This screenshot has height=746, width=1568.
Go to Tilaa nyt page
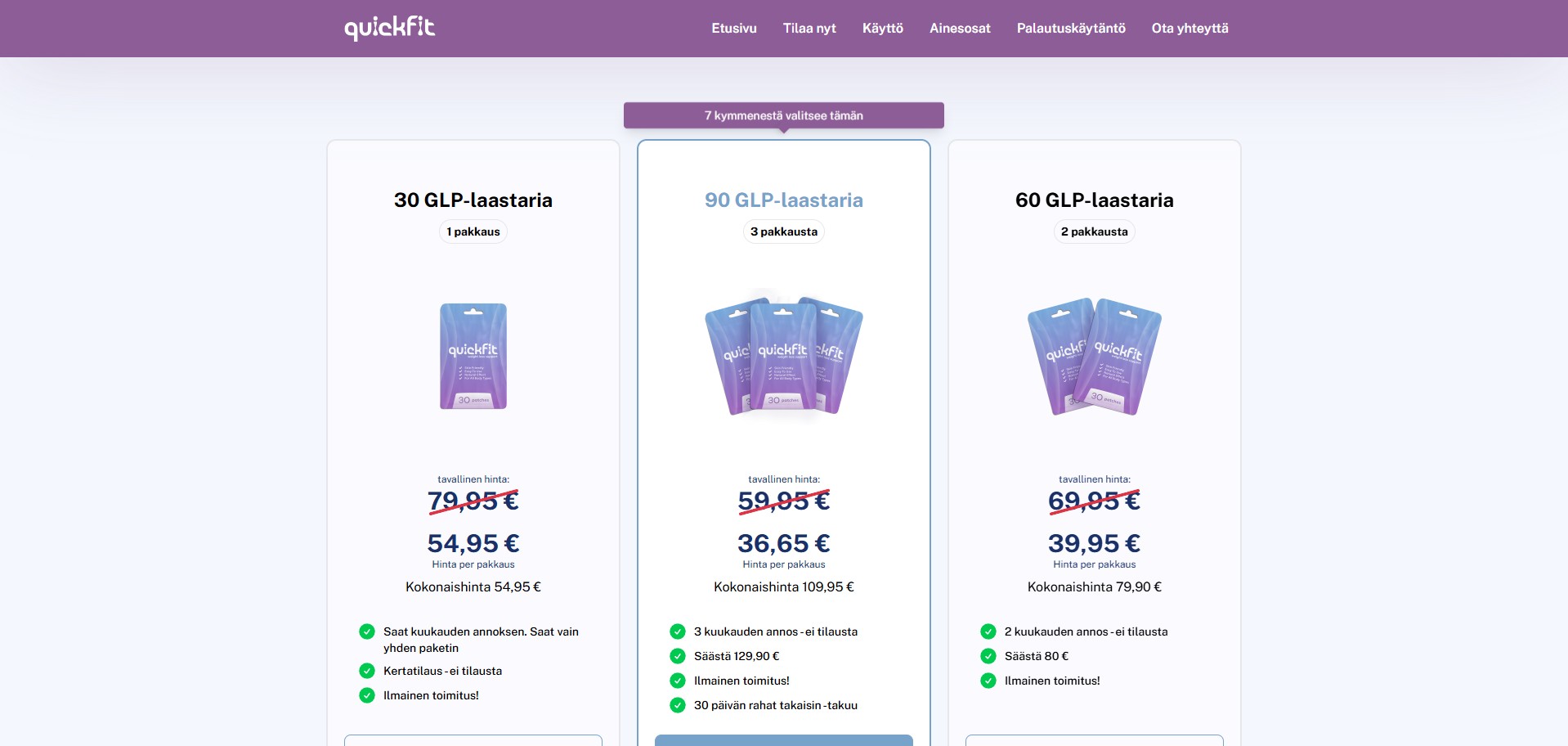(809, 28)
